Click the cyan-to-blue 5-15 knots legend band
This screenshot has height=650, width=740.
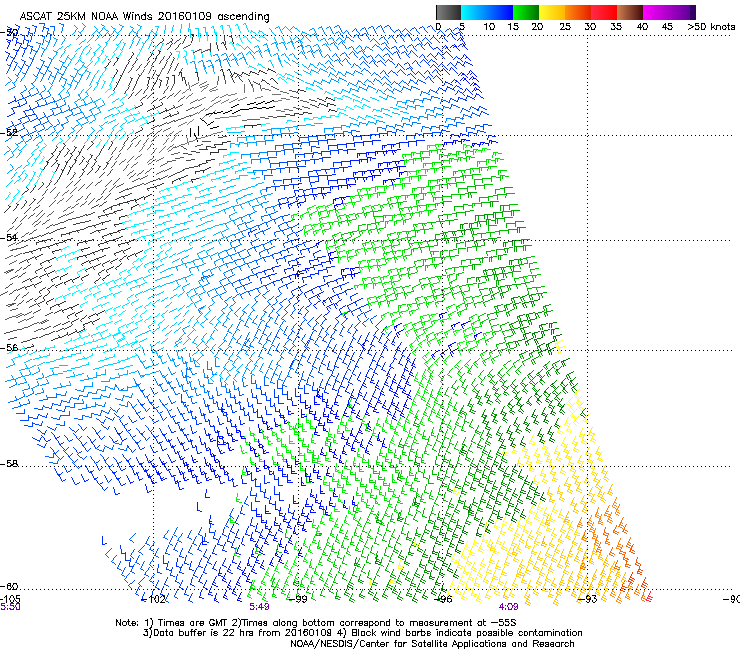487,12
